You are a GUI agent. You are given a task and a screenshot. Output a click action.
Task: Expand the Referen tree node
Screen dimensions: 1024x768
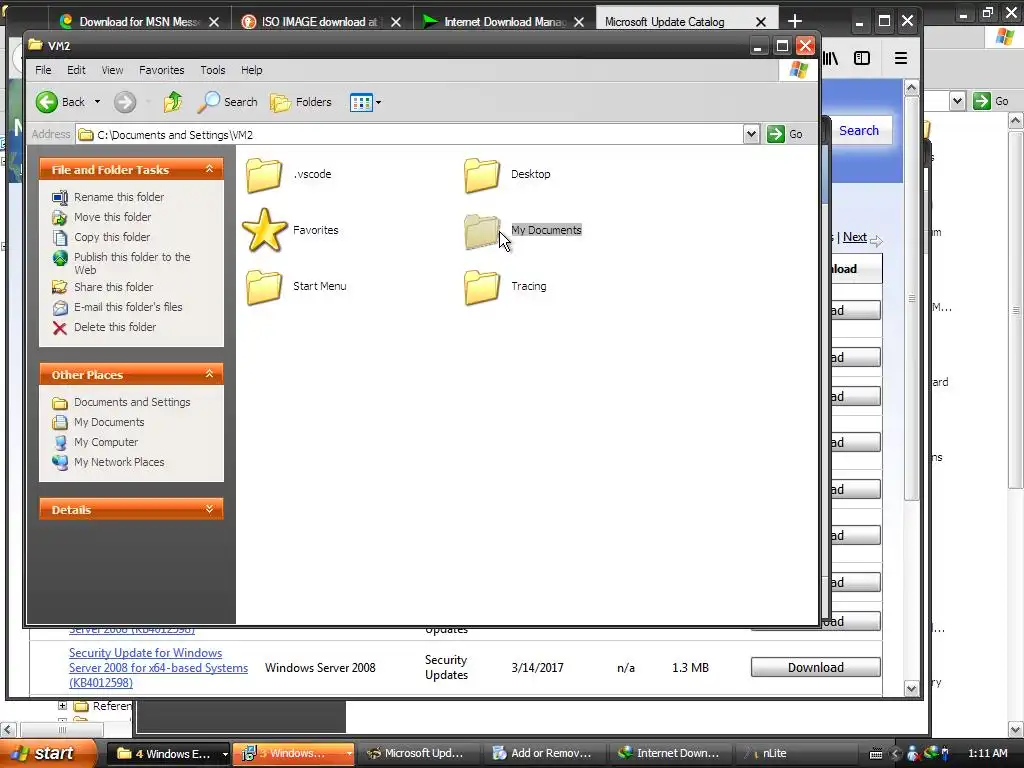tap(62, 705)
